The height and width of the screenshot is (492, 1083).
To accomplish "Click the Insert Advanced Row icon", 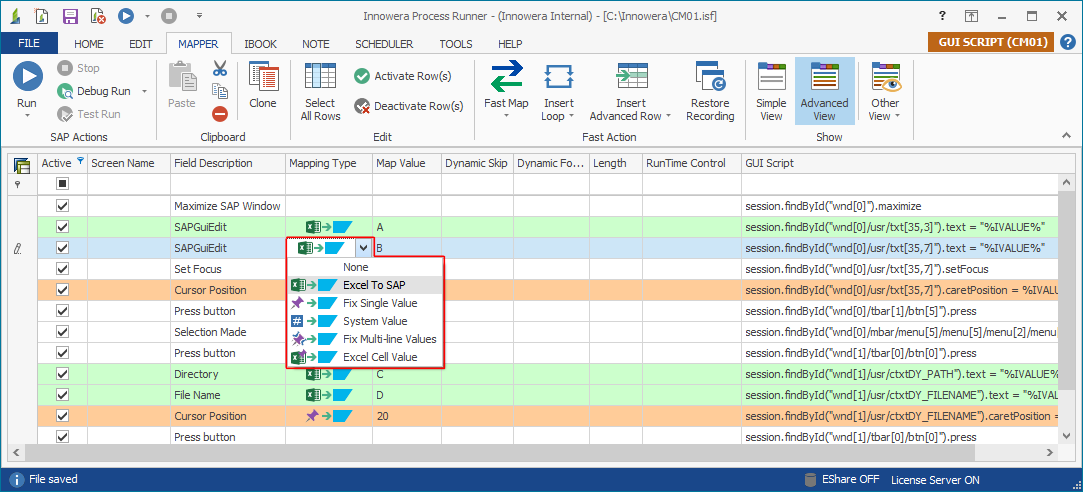I will pyautogui.click(x=631, y=76).
